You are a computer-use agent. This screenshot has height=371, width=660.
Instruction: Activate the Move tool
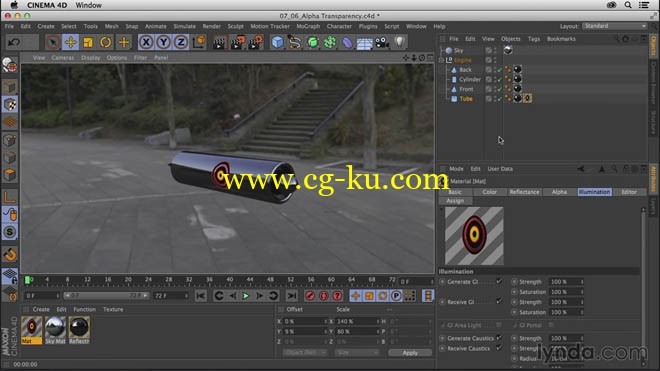(x=71, y=42)
